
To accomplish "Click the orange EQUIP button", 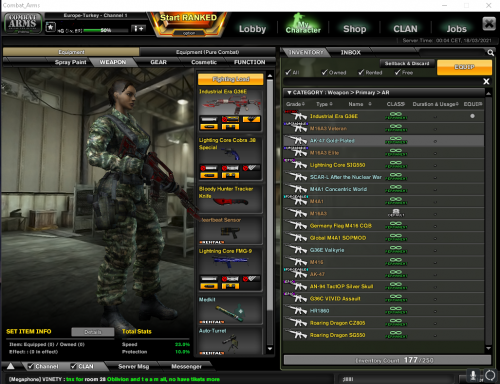I will click(x=464, y=67).
